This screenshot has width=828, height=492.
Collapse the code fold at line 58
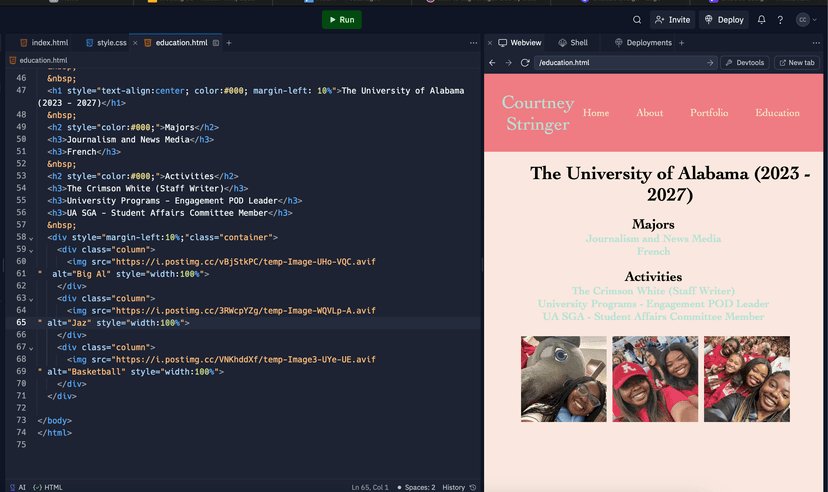31,238
